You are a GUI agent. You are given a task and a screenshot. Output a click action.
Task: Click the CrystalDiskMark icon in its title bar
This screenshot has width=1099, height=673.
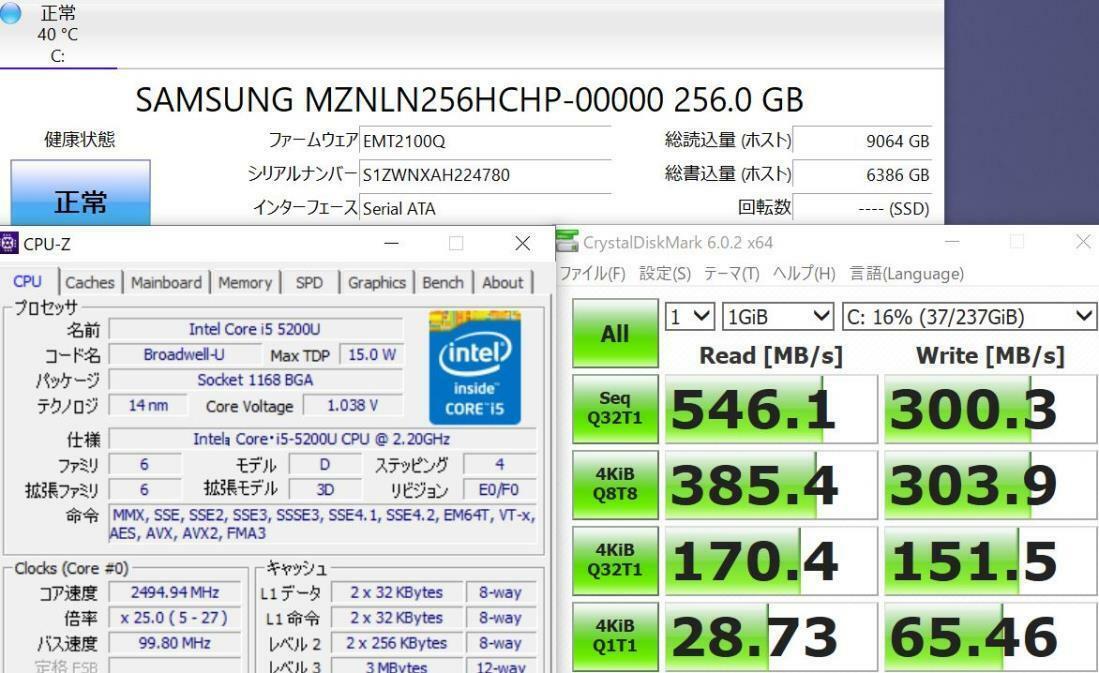point(568,242)
